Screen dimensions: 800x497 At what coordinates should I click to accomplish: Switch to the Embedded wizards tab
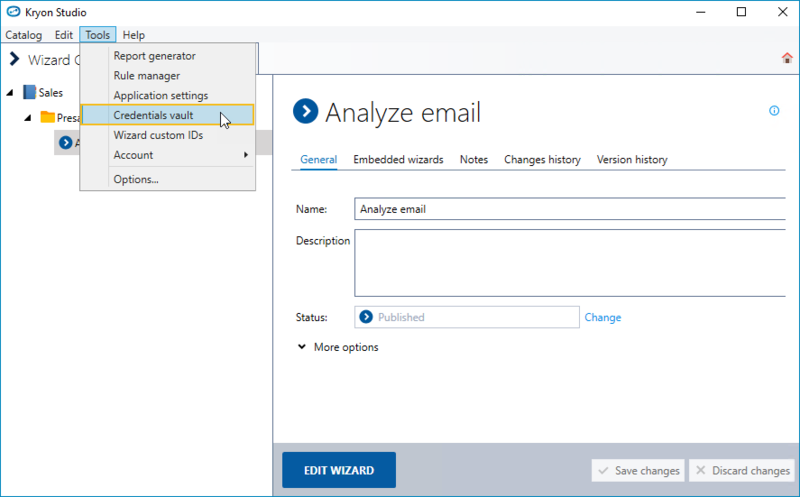(398, 159)
